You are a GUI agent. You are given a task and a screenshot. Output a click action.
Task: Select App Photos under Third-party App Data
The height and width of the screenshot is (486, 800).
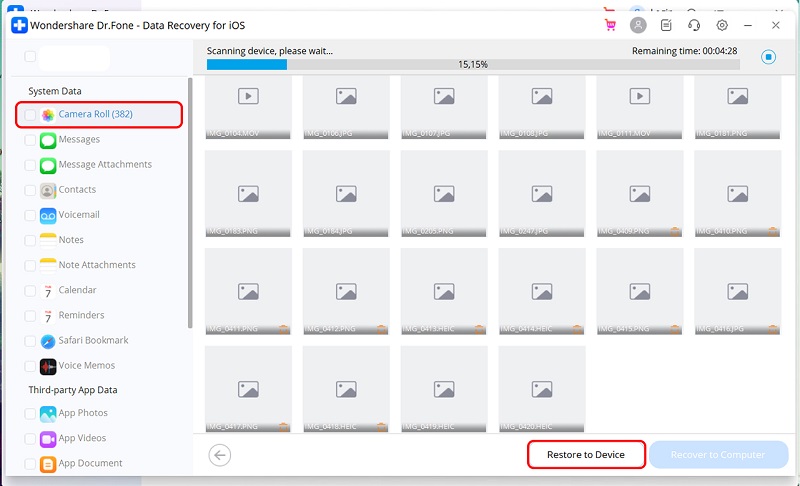[x=82, y=413]
